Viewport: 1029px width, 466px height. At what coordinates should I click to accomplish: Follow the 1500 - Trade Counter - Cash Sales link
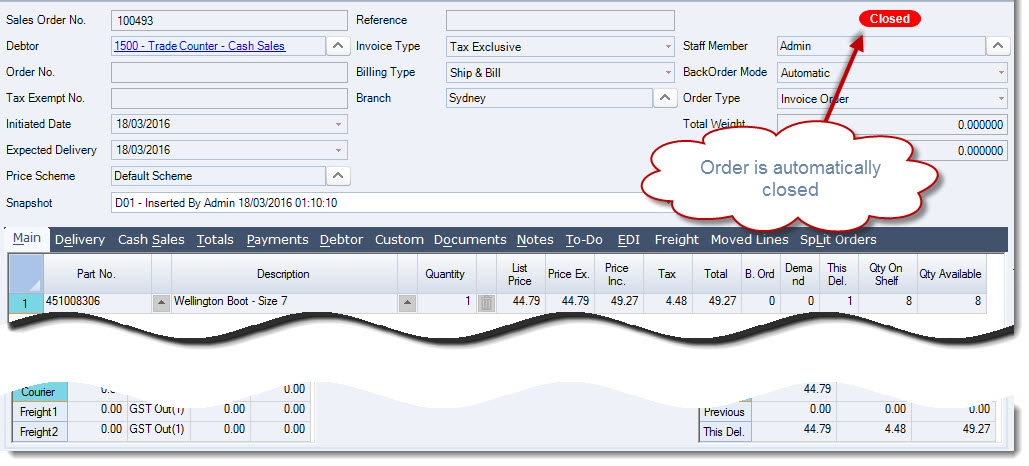coord(200,46)
